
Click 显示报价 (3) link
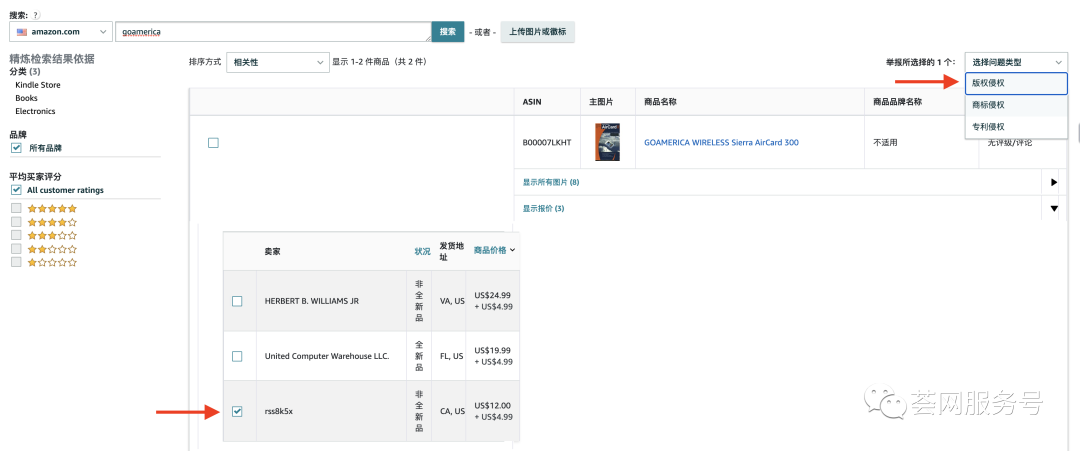pyautogui.click(x=543, y=209)
